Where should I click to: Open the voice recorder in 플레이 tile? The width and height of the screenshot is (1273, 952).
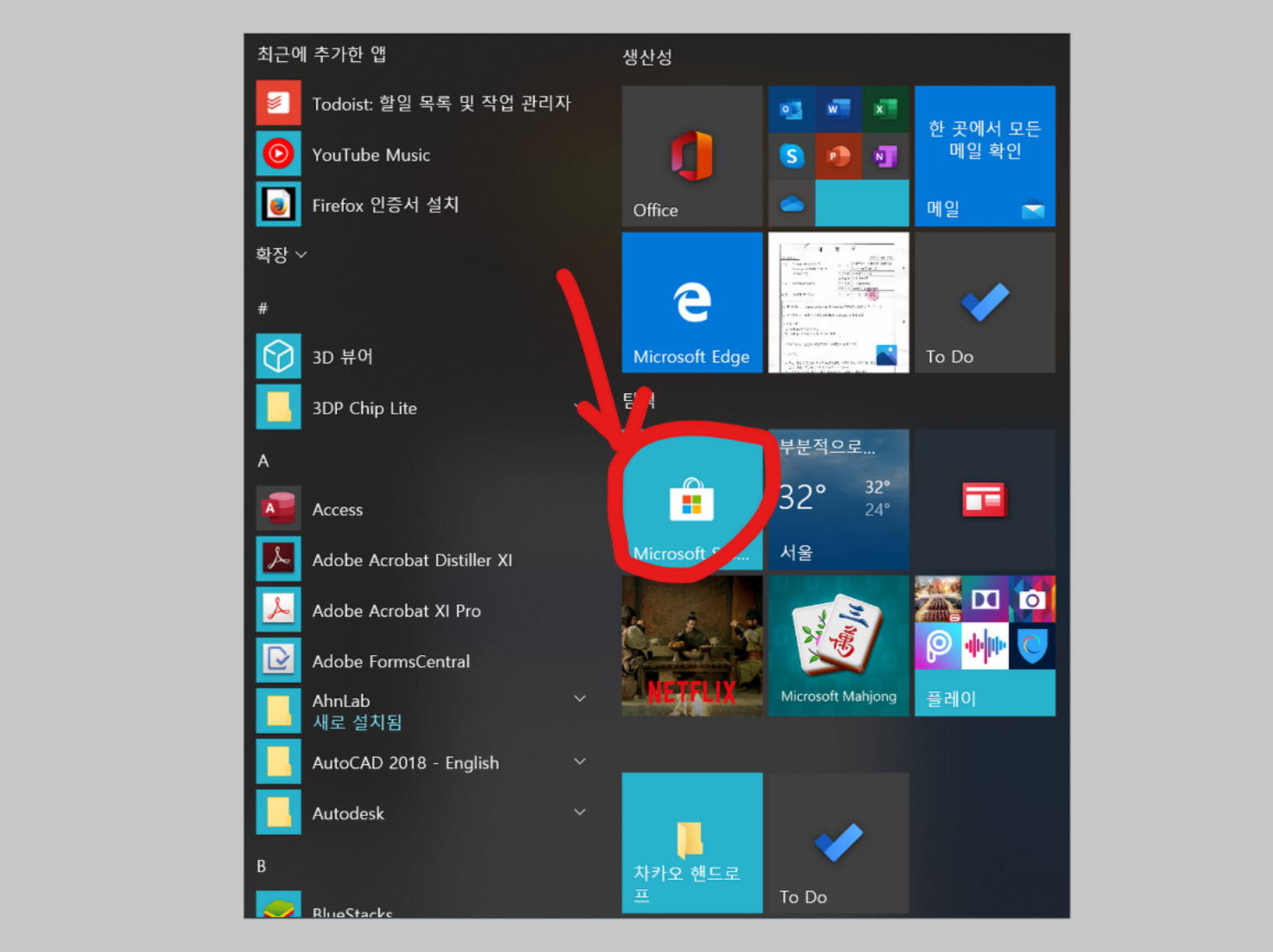[985, 646]
